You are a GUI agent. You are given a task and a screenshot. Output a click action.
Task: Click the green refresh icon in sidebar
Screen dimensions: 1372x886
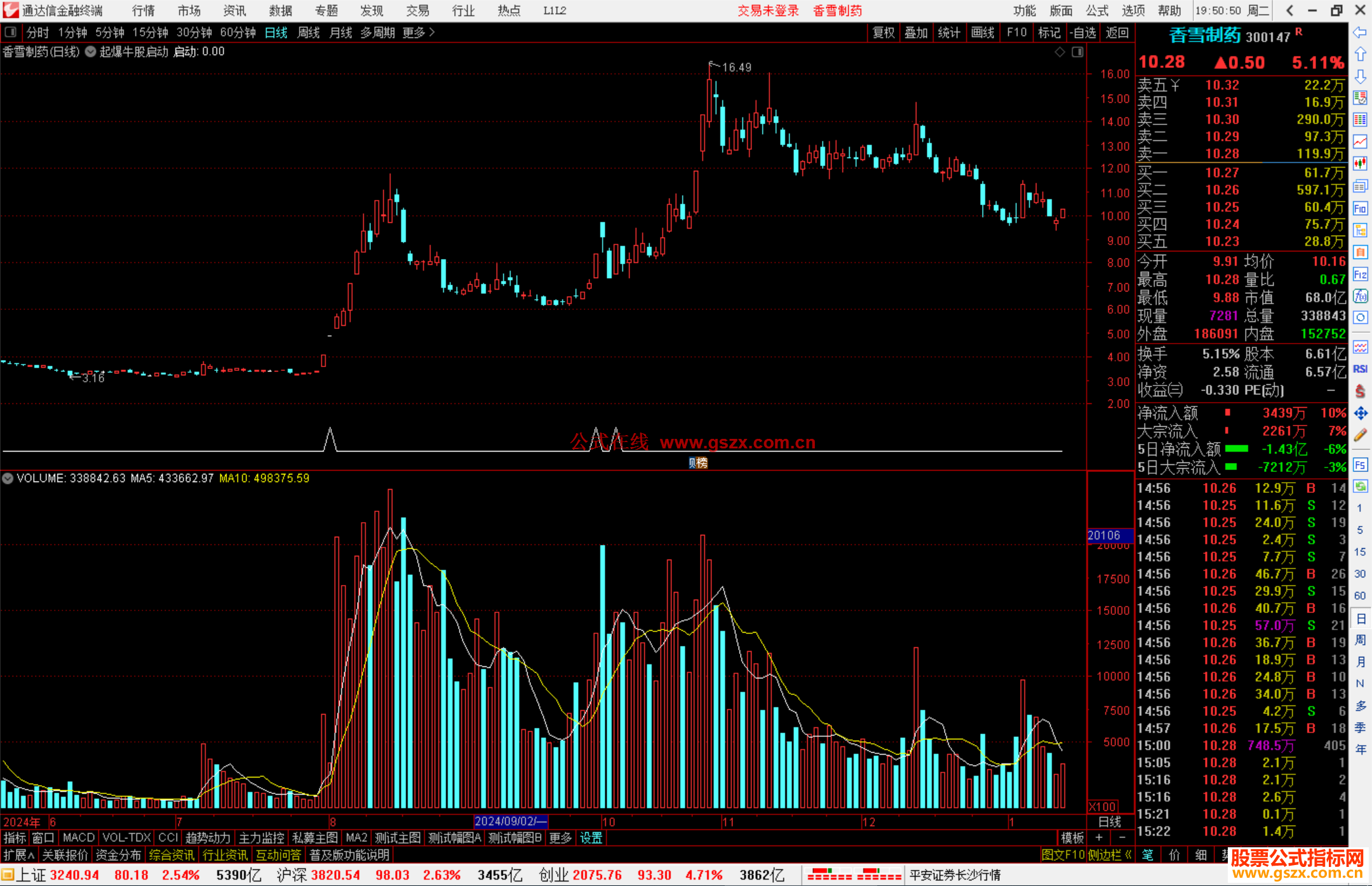(x=1360, y=486)
